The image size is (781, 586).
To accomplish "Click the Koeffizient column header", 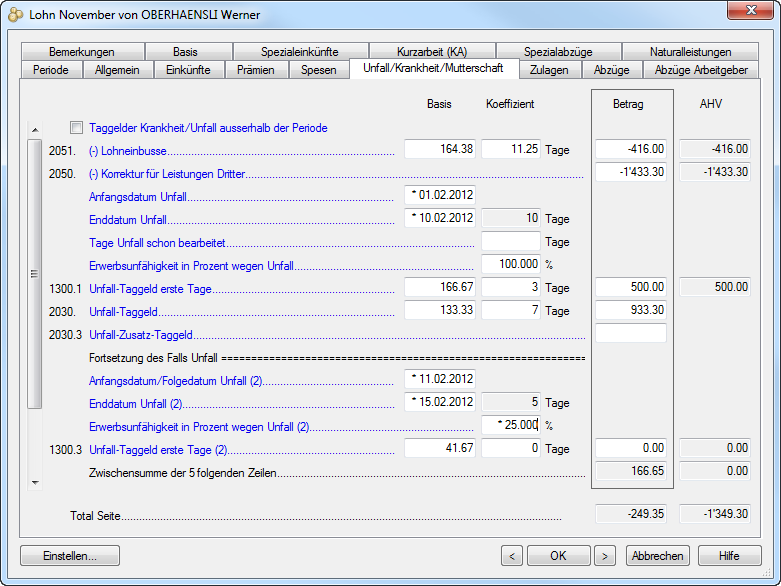I will coord(510,104).
